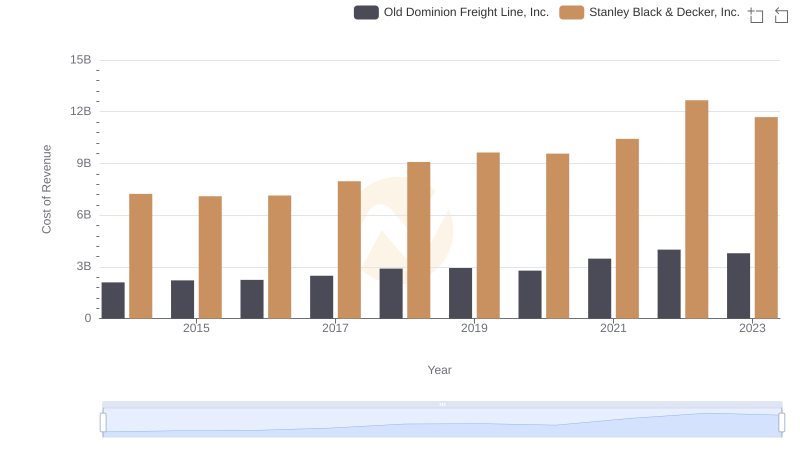Click the 6B y-axis label
The image size is (800, 461).
pos(84,215)
